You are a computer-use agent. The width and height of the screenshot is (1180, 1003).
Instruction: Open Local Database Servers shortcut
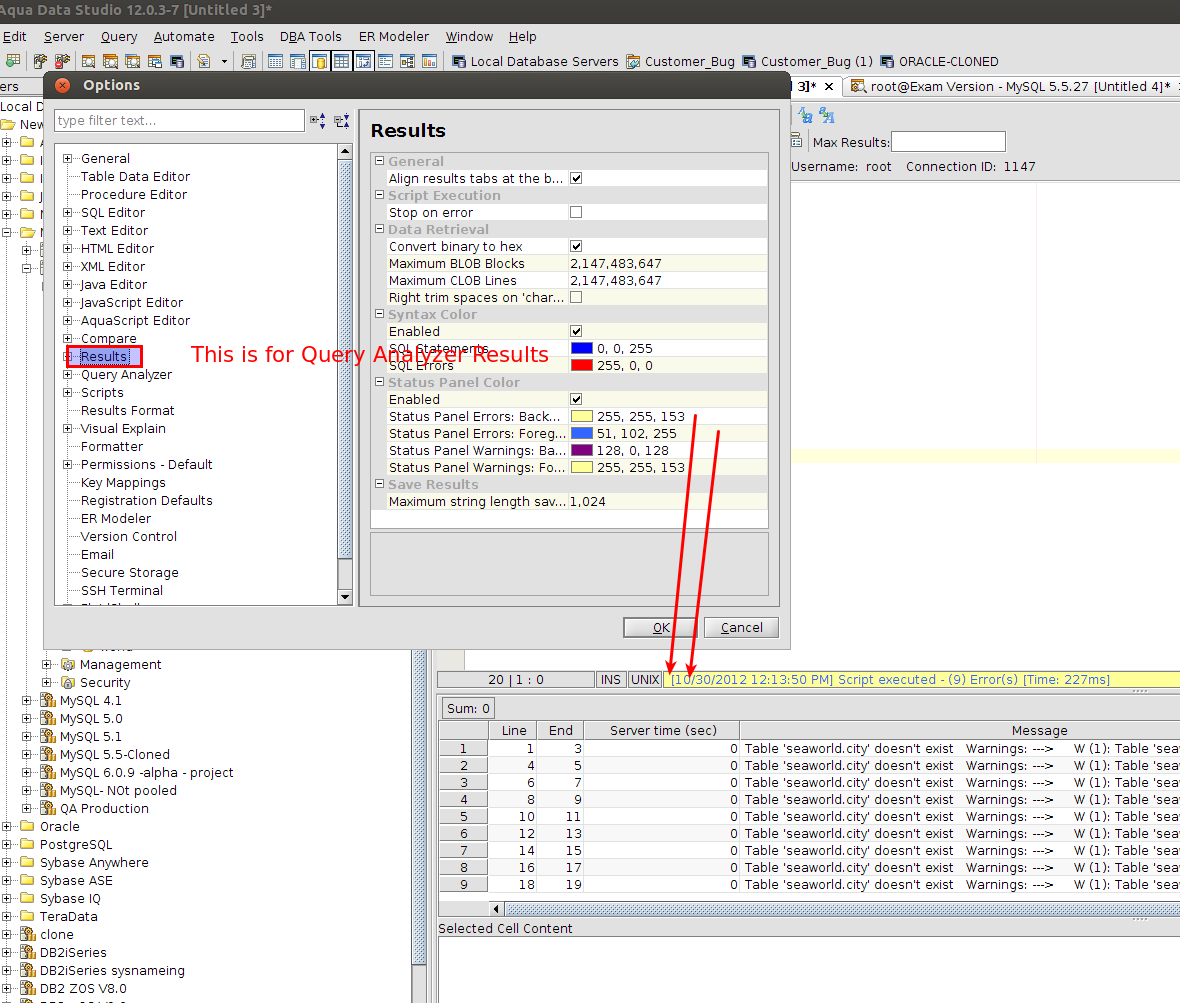pos(535,62)
